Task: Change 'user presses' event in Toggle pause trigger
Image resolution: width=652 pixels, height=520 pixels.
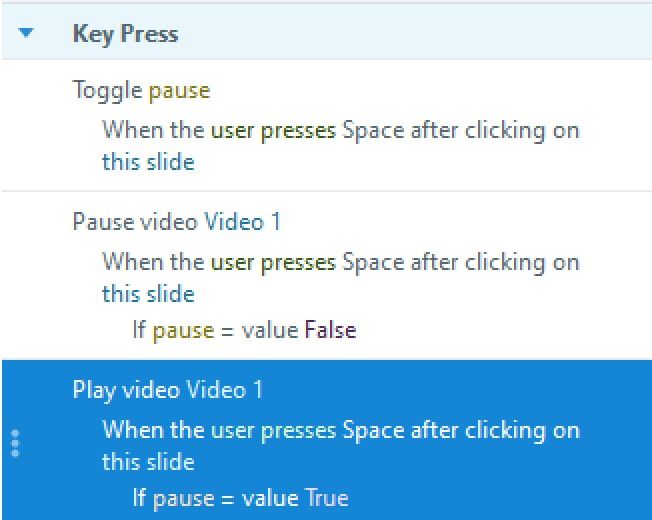Action: point(273,130)
